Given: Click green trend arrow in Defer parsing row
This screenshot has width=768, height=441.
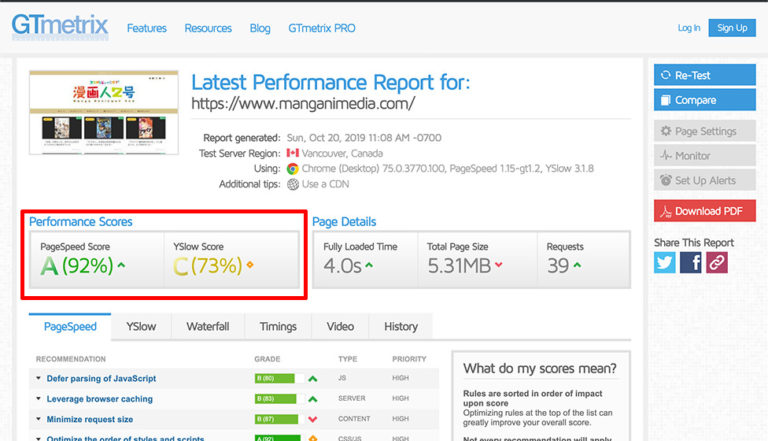Looking at the screenshot, I should click(x=312, y=379).
